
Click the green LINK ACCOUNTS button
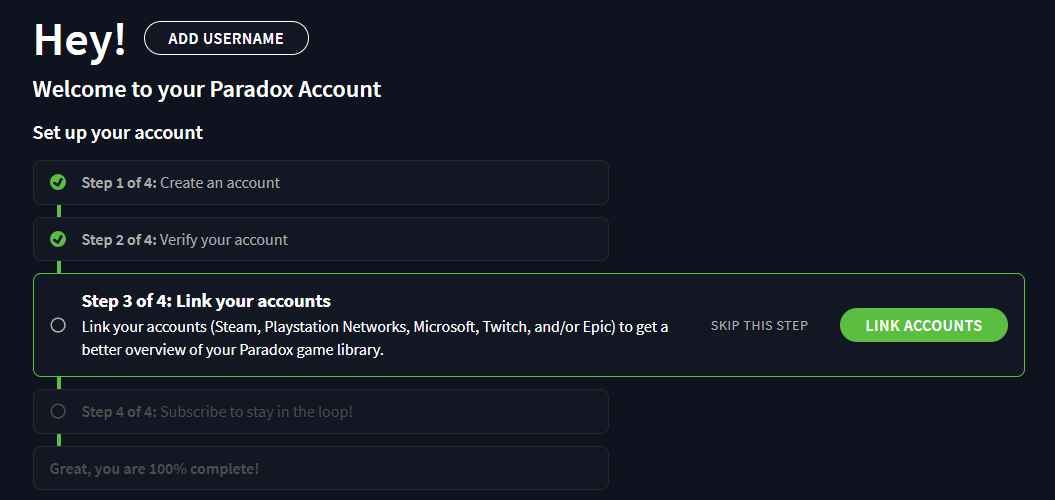[924, 326]
